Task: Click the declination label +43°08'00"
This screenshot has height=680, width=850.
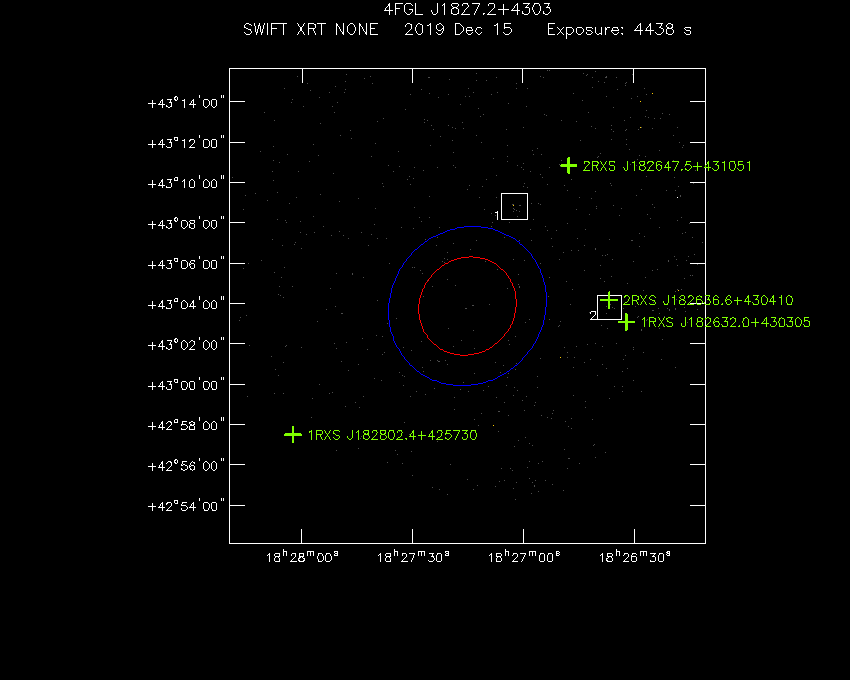Action: pyautogui.click(x=186, y=224)
